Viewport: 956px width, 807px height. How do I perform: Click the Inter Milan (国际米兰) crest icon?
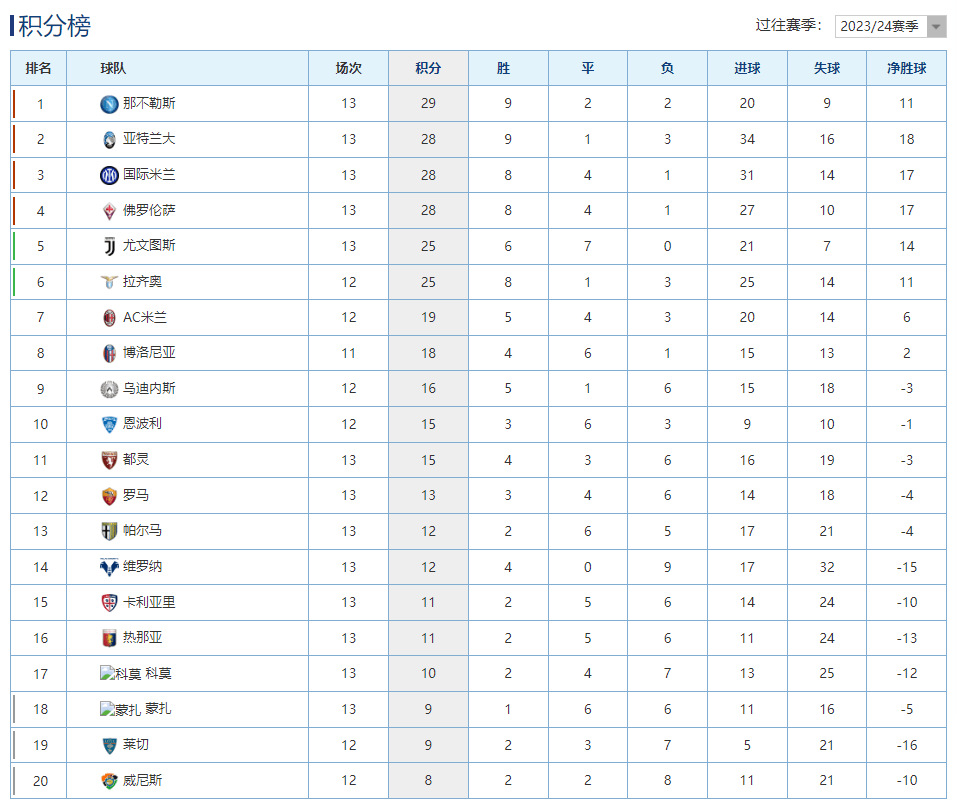tap(109, 176)
